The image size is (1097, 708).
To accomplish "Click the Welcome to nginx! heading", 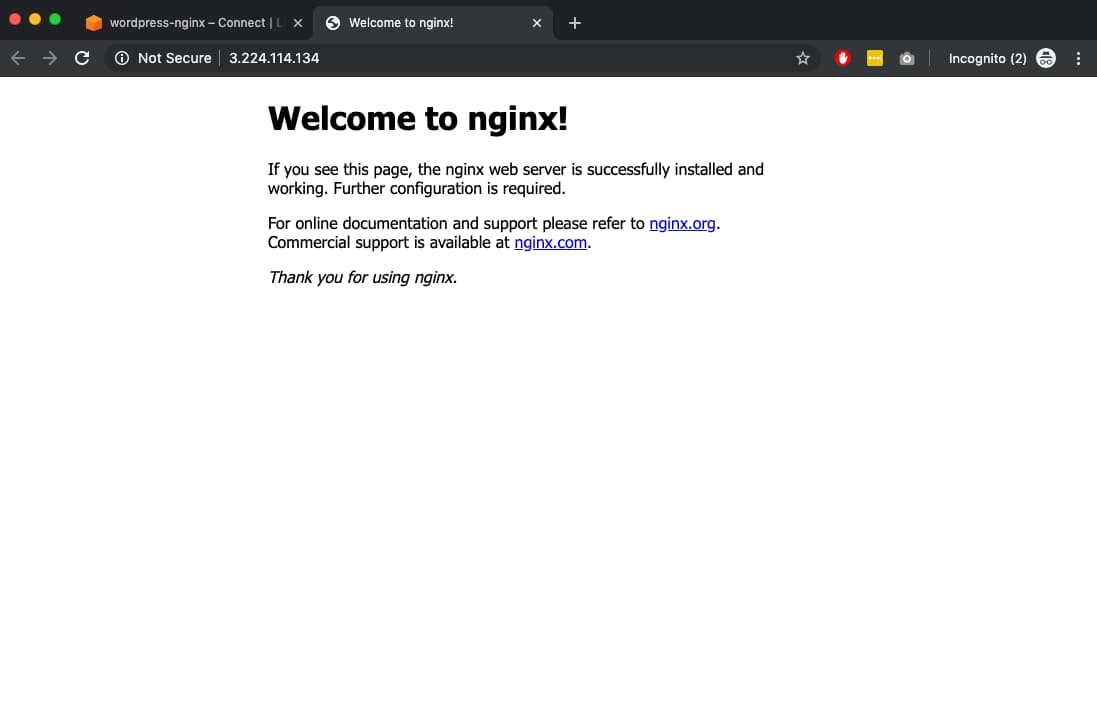I will (x=418, y=118).
